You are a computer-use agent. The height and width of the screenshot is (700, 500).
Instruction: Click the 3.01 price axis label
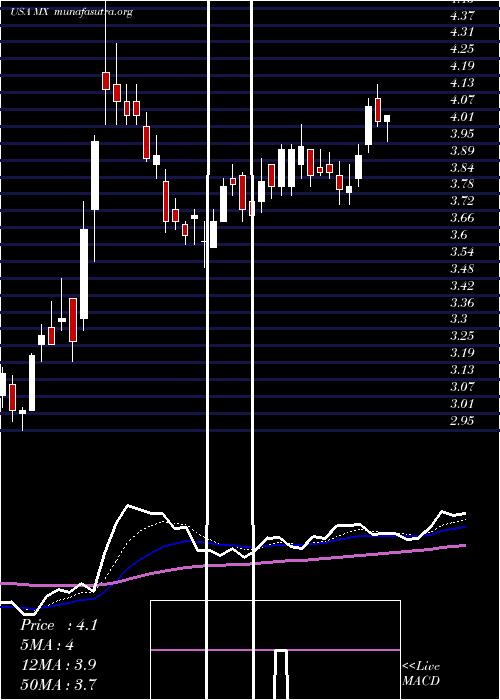point(462,404)
